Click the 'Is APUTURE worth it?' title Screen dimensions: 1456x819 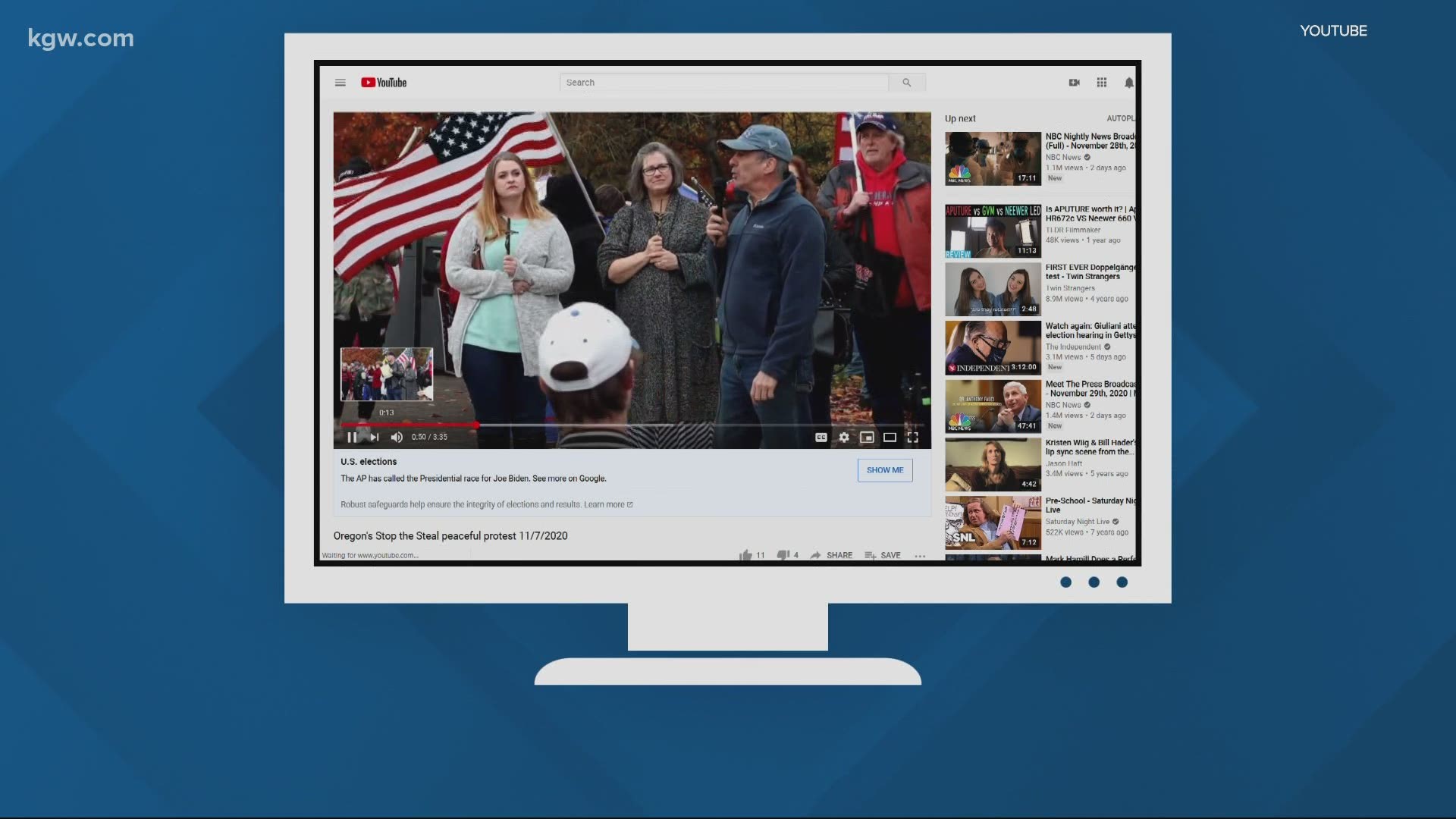(1090, 214)
